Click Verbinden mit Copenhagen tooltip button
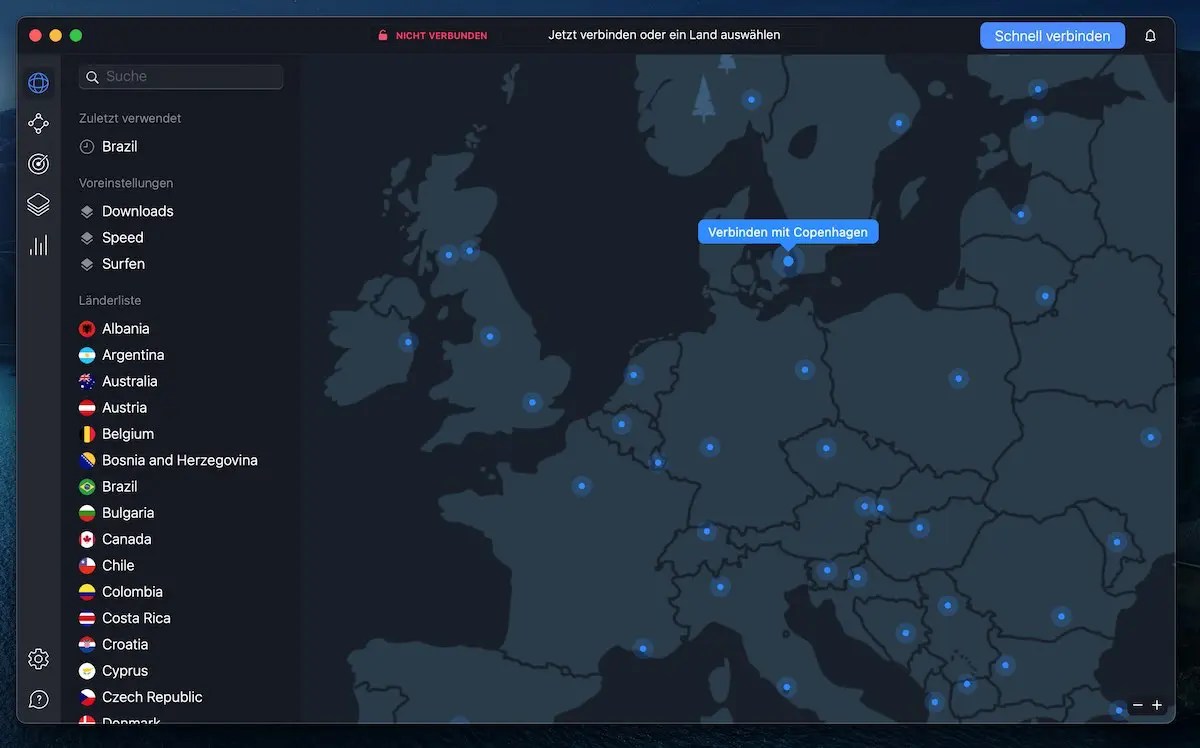Viewport: 1200px width, 748px height. pos(788,232)
